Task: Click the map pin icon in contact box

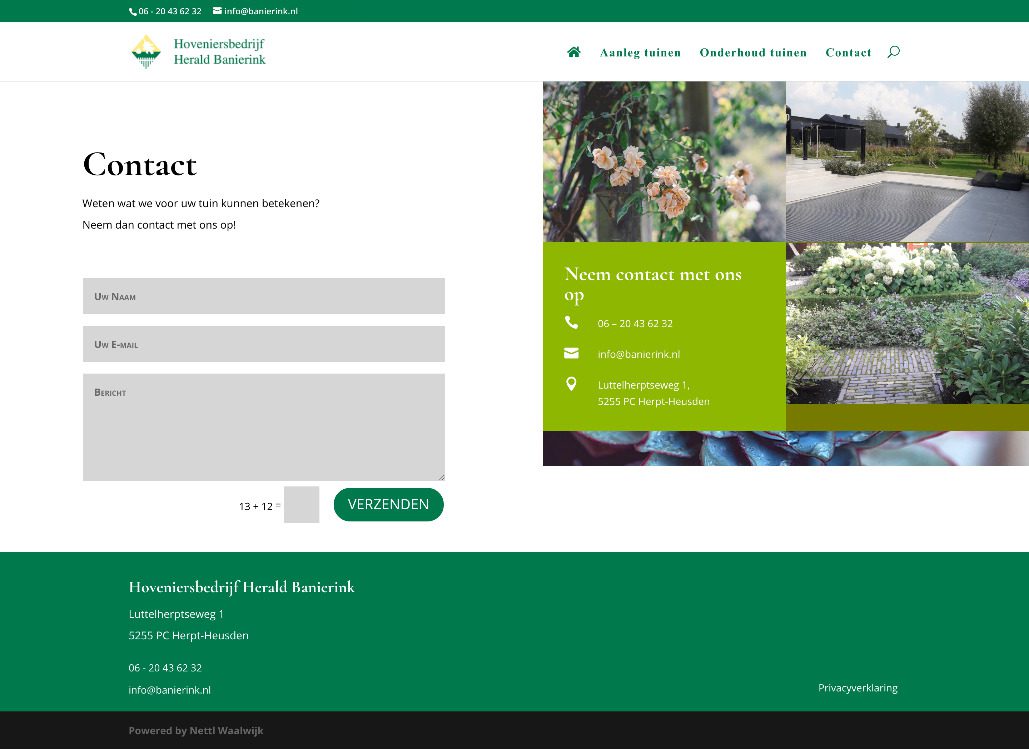Action: click(571, 384)
